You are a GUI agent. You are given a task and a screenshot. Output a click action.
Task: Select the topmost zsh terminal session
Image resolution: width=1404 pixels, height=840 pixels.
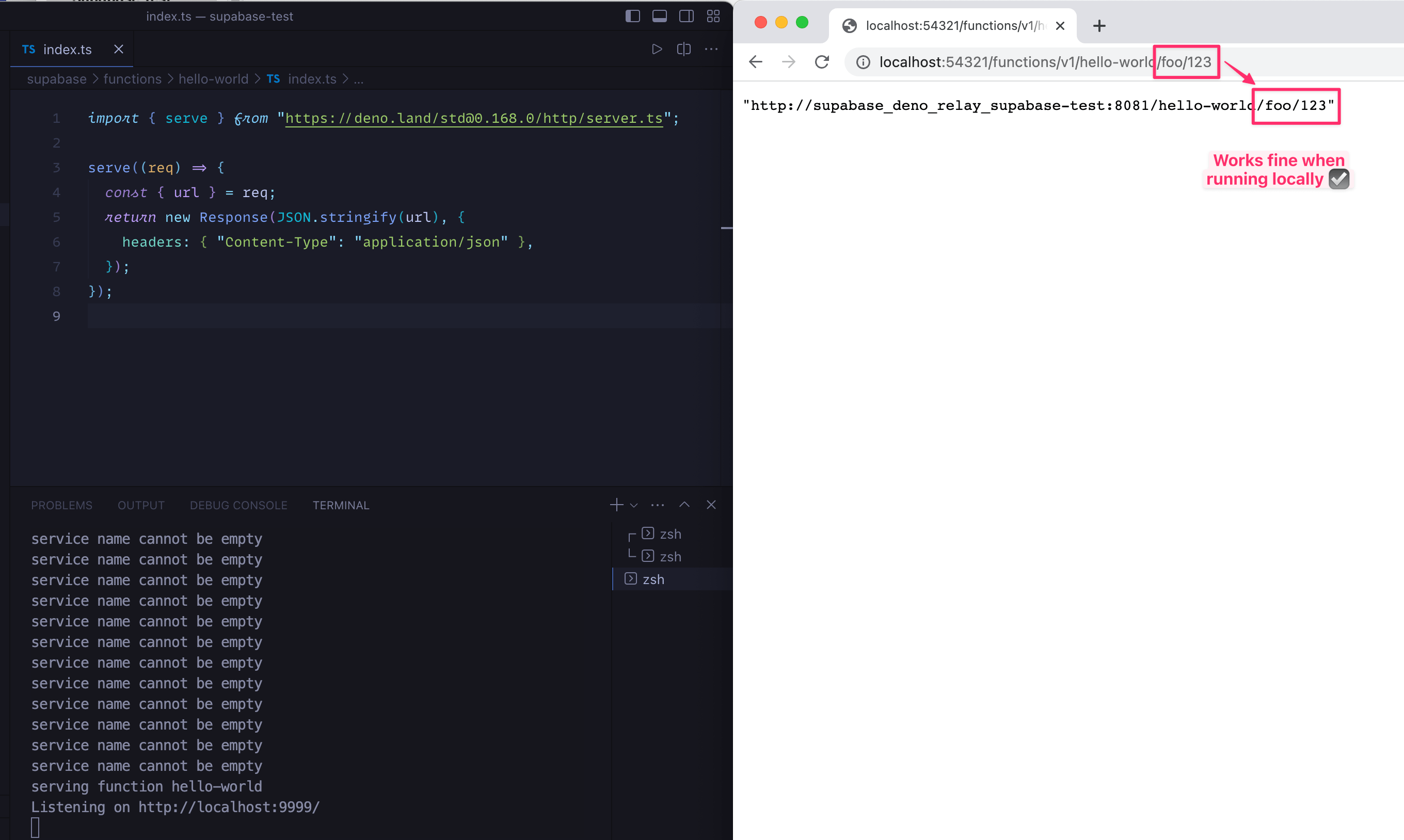pyautogui.click(x=669, y=533)
